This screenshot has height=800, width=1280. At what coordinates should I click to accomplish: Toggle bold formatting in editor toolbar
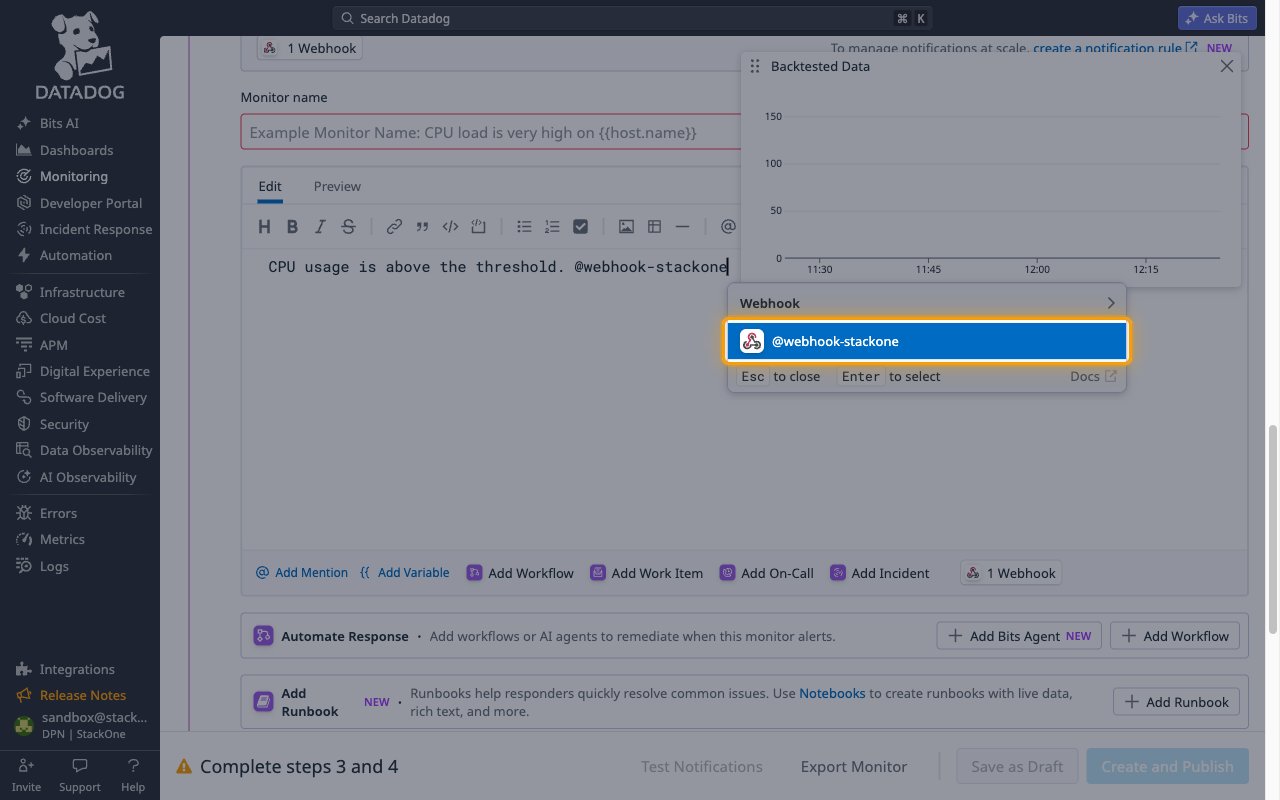click(292, 227)
